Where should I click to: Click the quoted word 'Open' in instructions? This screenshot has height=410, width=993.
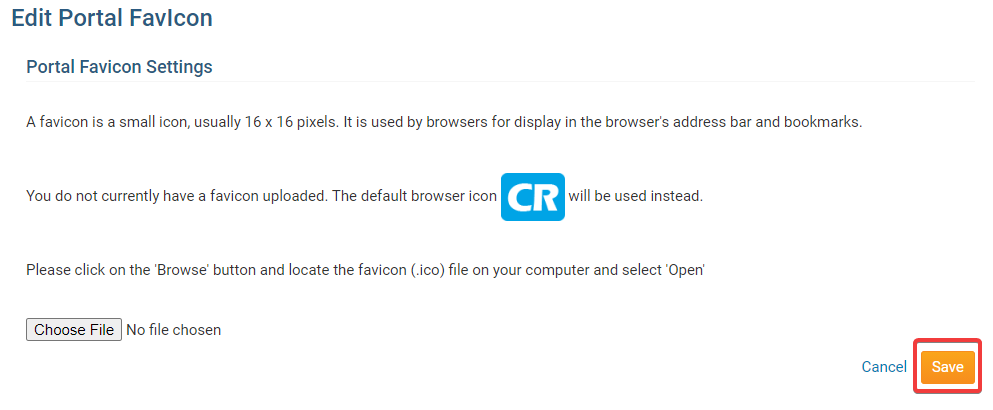(685, 270)
